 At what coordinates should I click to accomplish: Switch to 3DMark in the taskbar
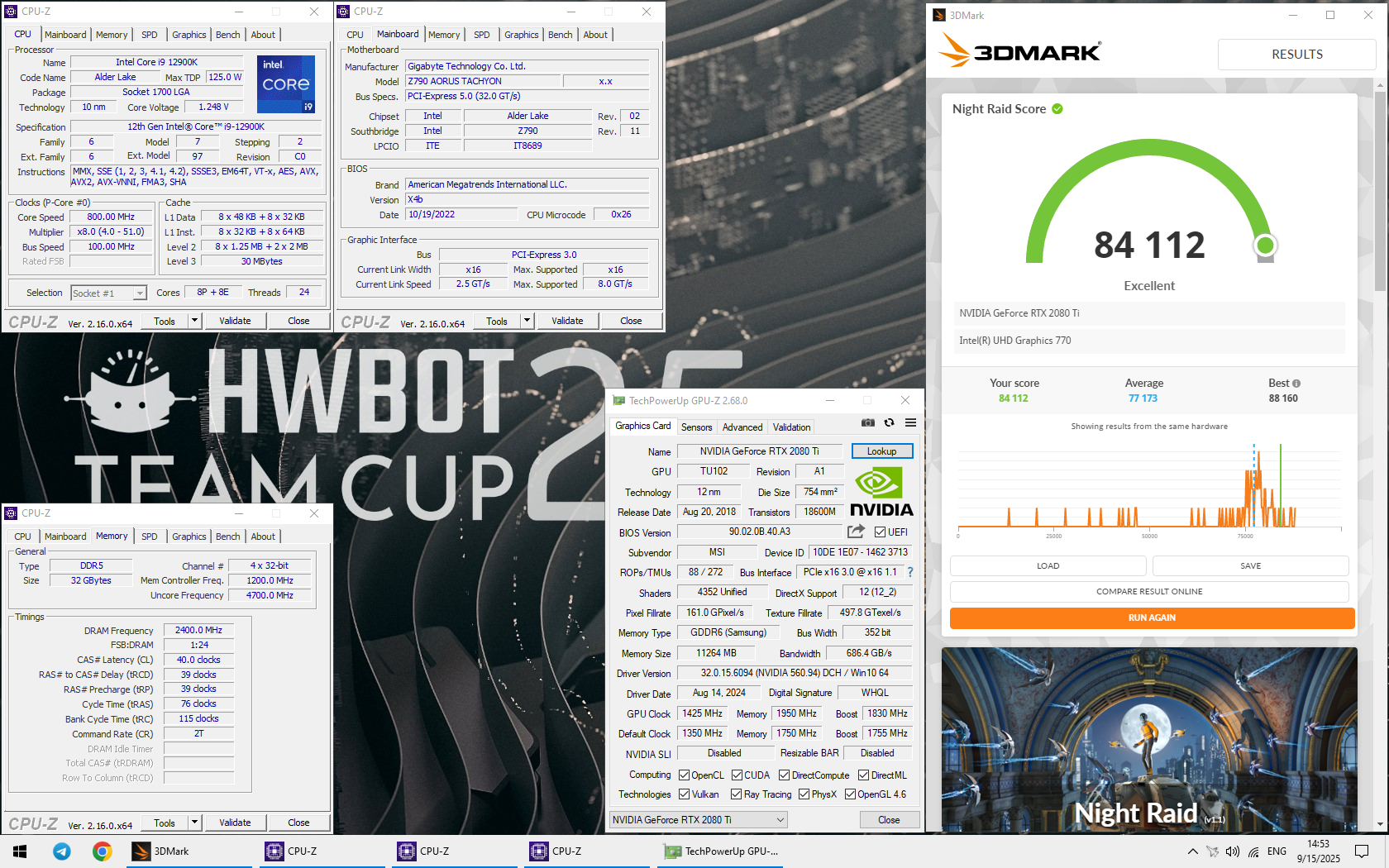click(x=188, y=851)
